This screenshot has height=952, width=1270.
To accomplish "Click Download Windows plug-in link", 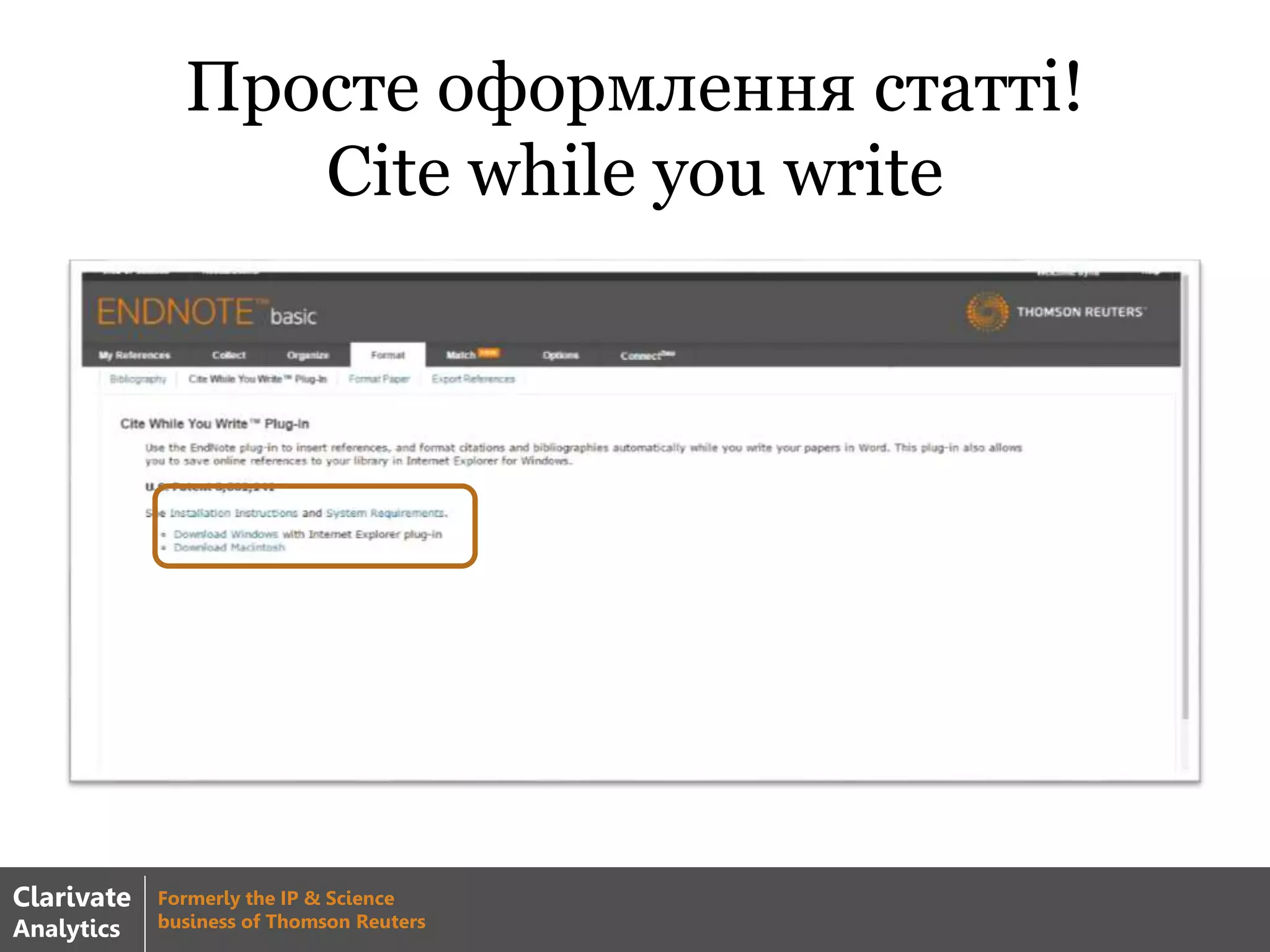I will (x=226, y=534).
